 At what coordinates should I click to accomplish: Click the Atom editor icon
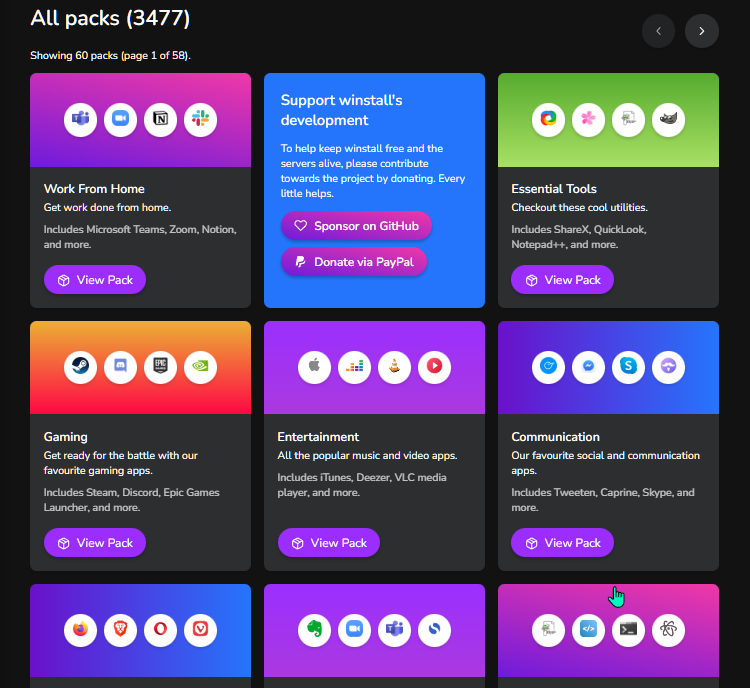(x=668, y=630)
